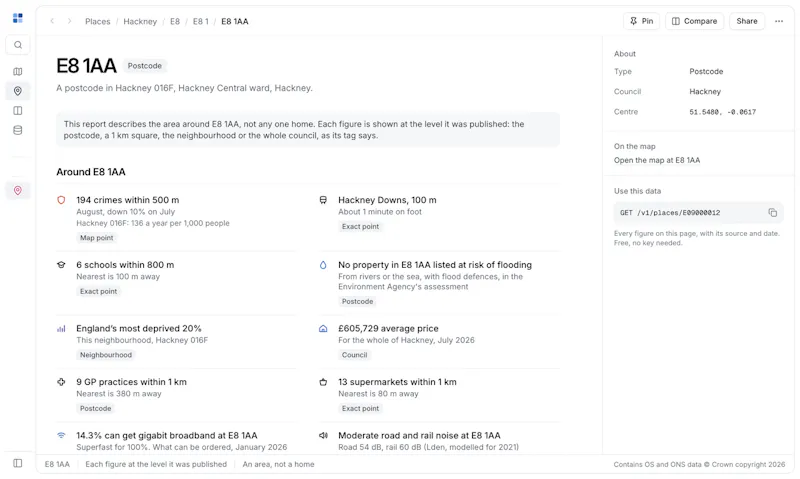Open the map at E8 1AA link
The image size is (800, 479).
(x=657, y=160)
